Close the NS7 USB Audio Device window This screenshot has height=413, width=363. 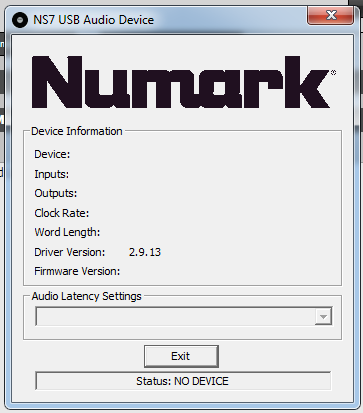[x=330, y=16]
